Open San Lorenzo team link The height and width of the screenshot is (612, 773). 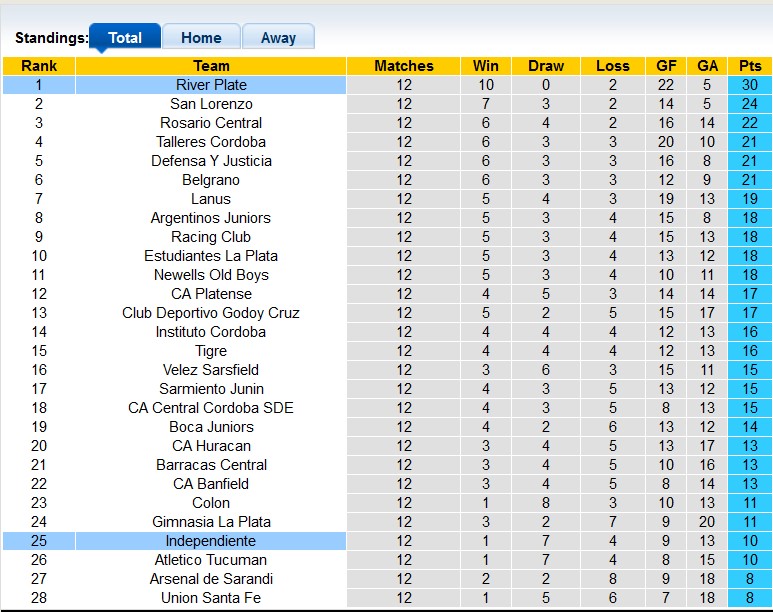pos(211,104)
